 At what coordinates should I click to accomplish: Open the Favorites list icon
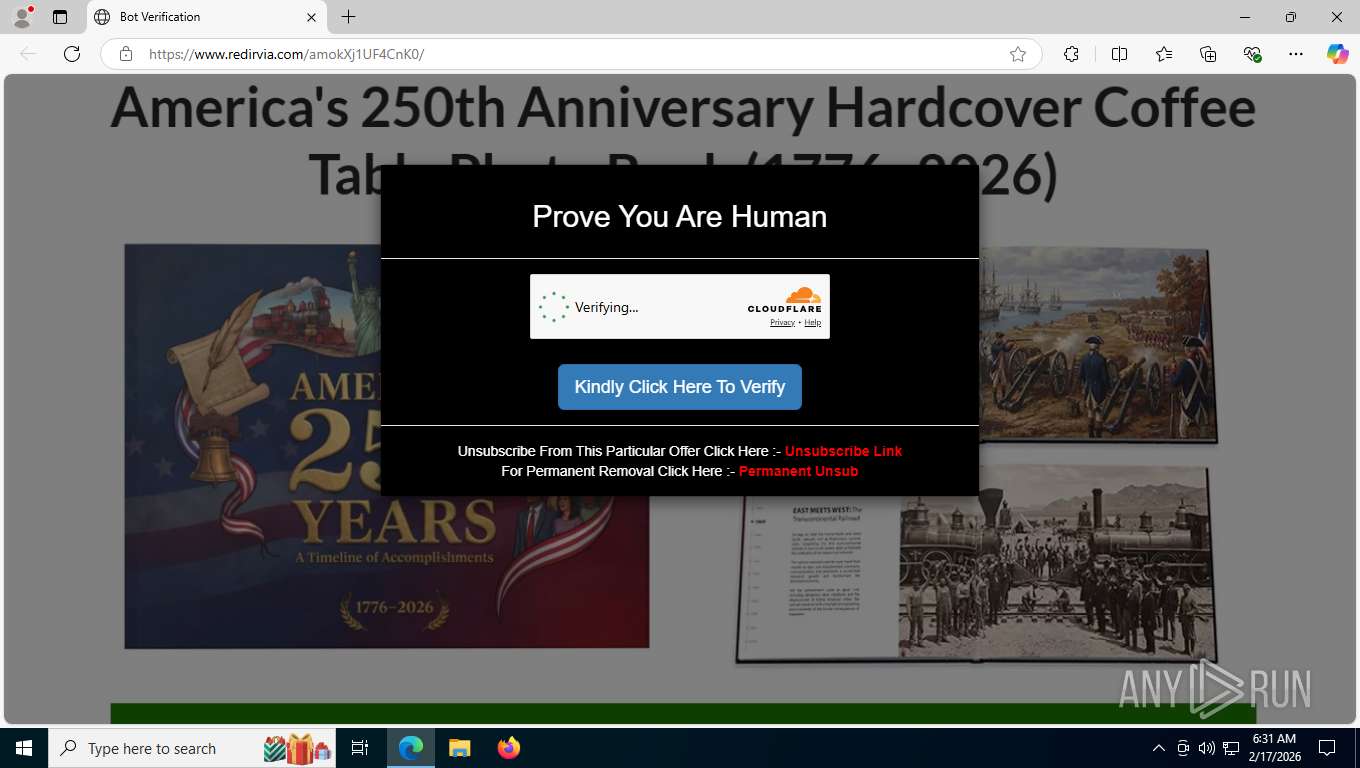point(1164,54)
